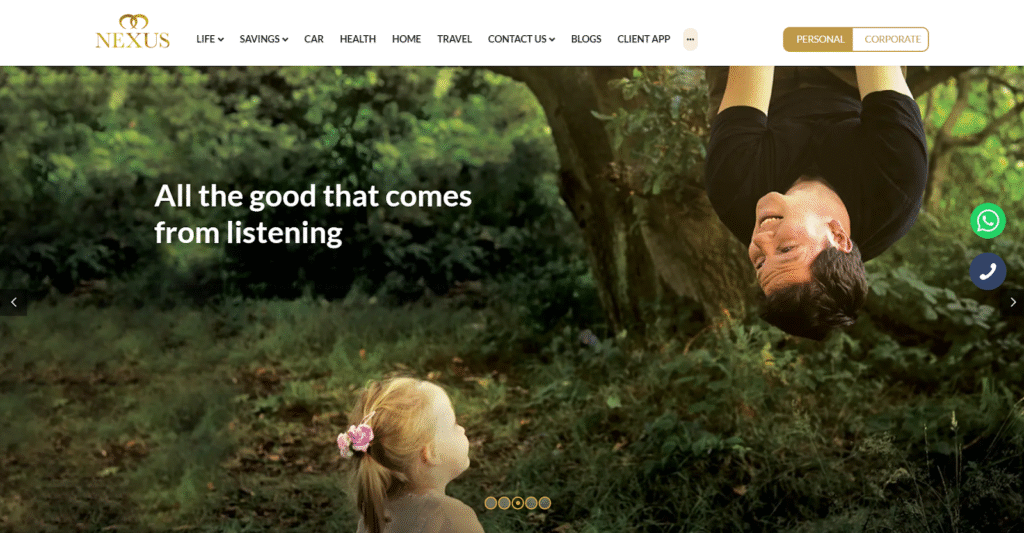1024x533 pixels.
Task: Open the Travel menu item
Action: point(454,39)
